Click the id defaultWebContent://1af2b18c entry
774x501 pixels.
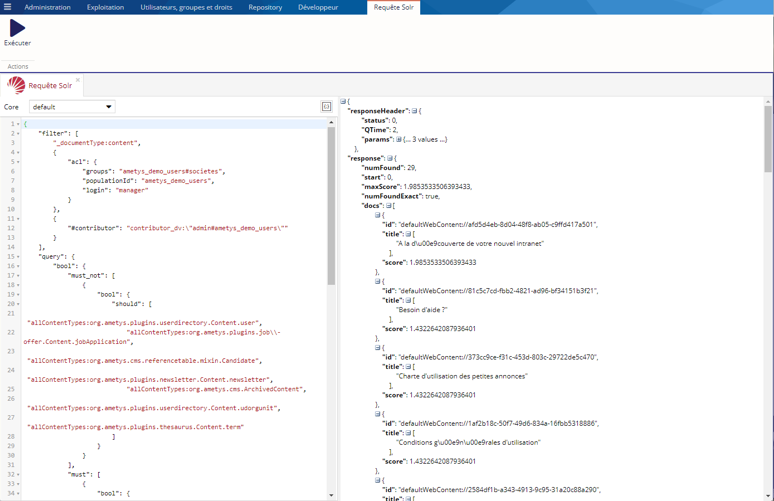(491, 424)
